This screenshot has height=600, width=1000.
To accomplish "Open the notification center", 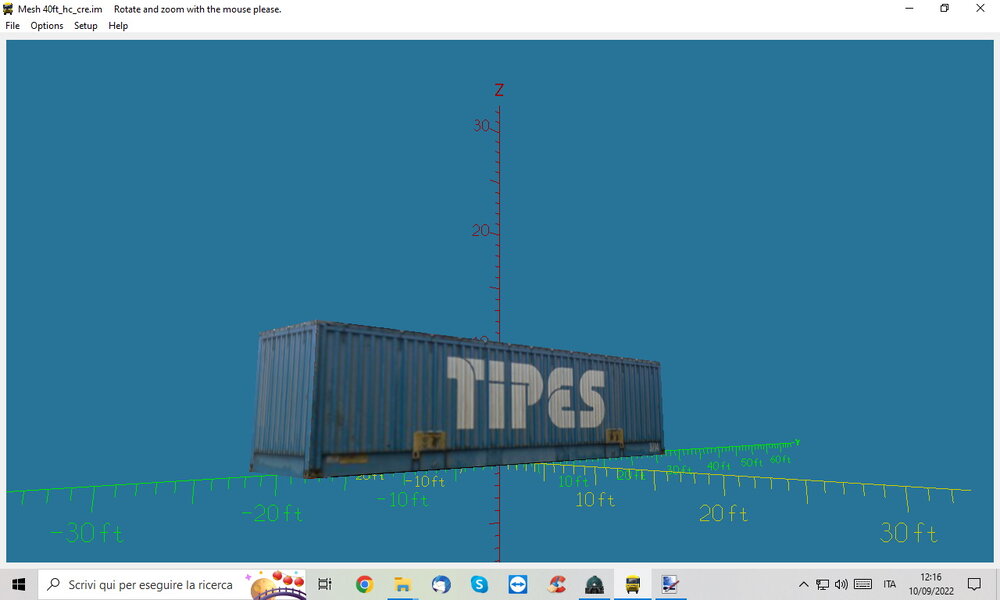I will click(974, 584).
